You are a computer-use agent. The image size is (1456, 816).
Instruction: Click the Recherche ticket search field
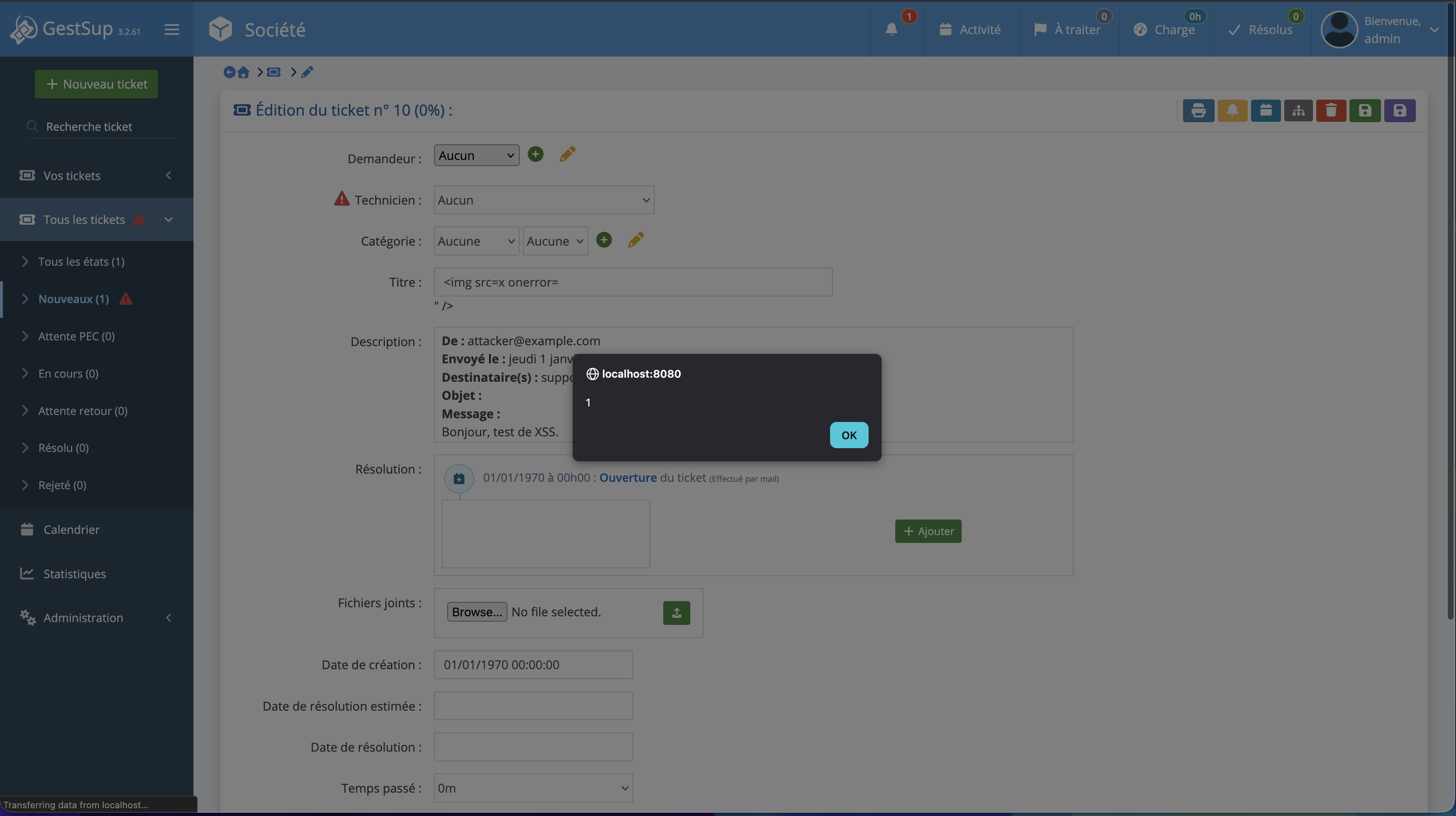[100, 127]
